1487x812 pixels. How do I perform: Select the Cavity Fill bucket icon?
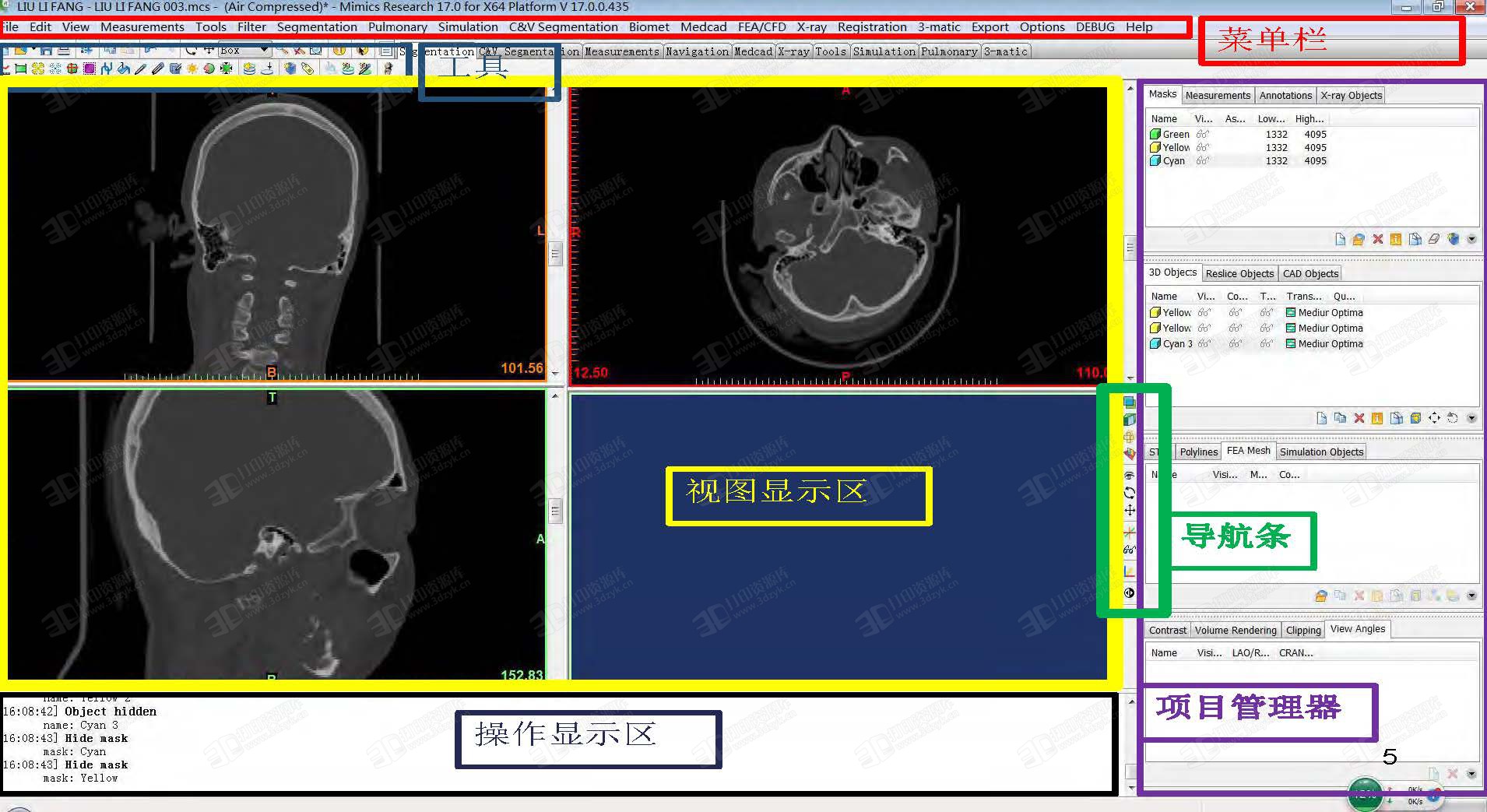point(124,69)
